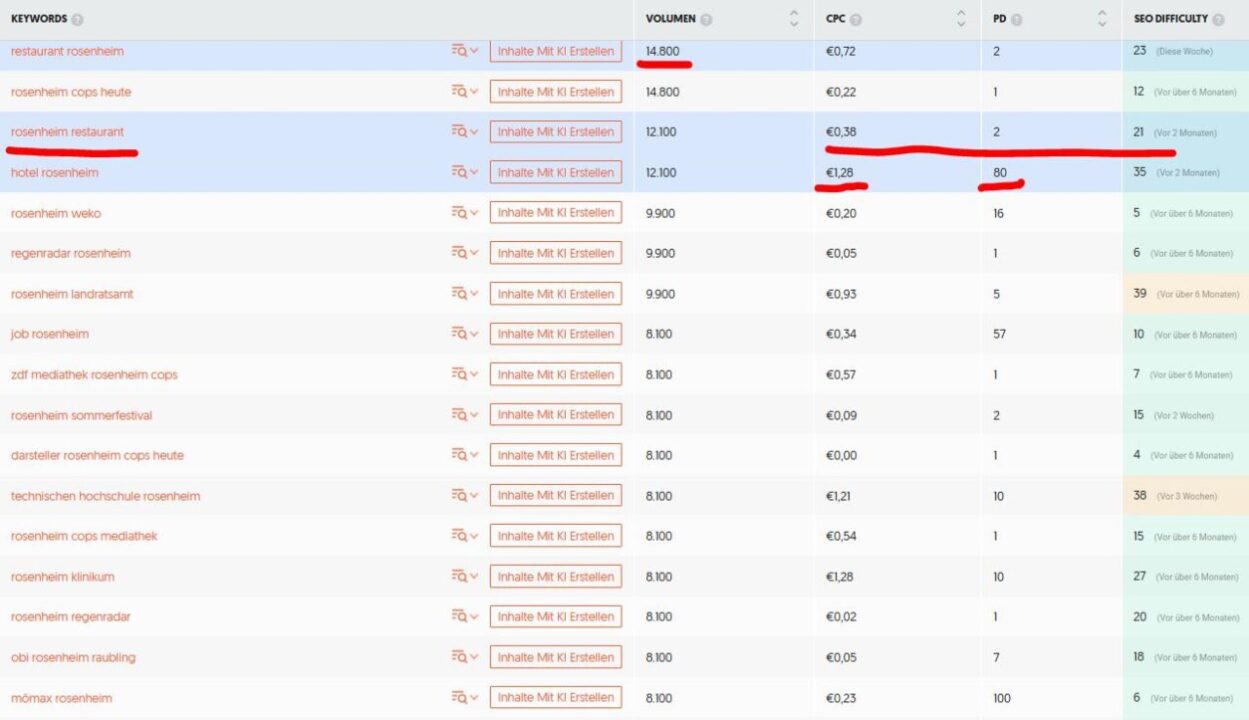Show help tooltip next to Keywords header

pos(78,19)
